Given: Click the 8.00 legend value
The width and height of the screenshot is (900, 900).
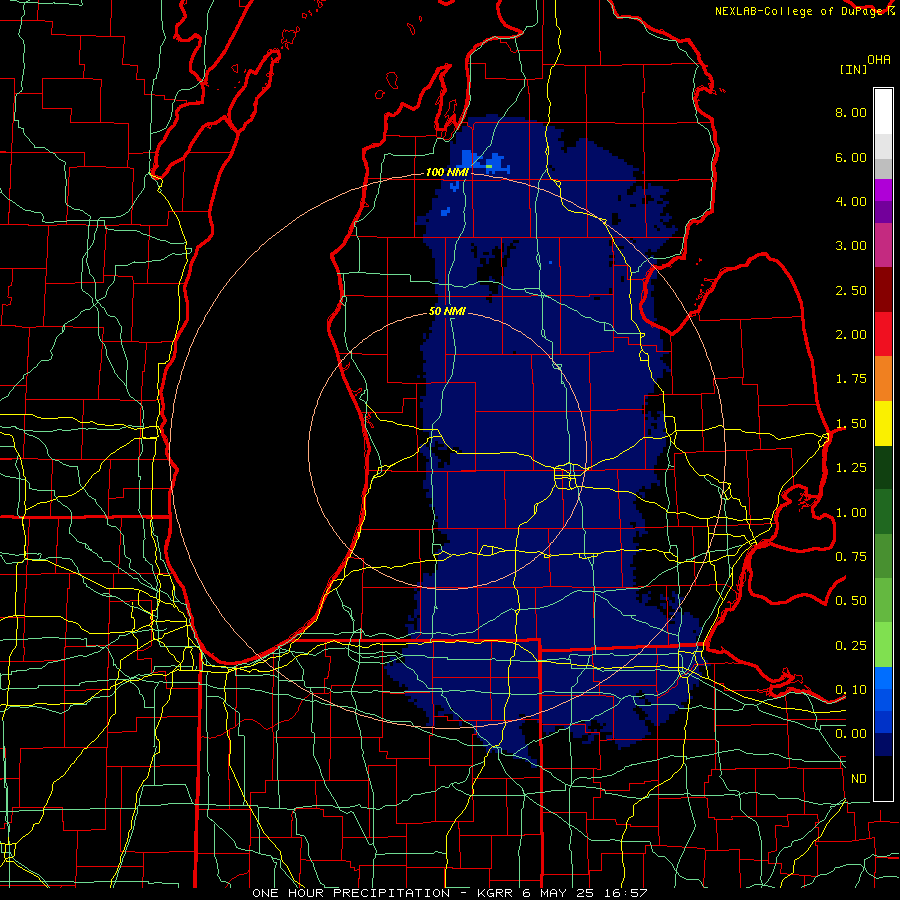Looking at the screenshot, I should click(x=851, y=112).
